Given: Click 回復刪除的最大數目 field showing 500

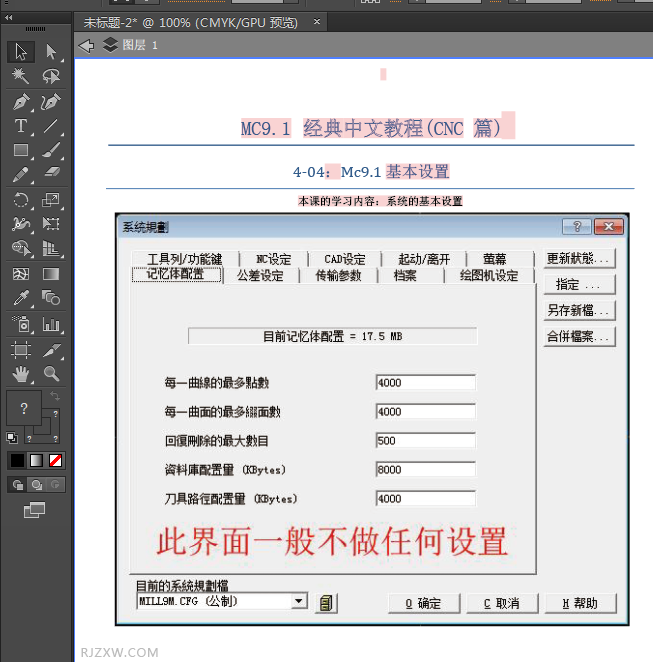Looking at the screenshot, I should [x=425, y=441].
